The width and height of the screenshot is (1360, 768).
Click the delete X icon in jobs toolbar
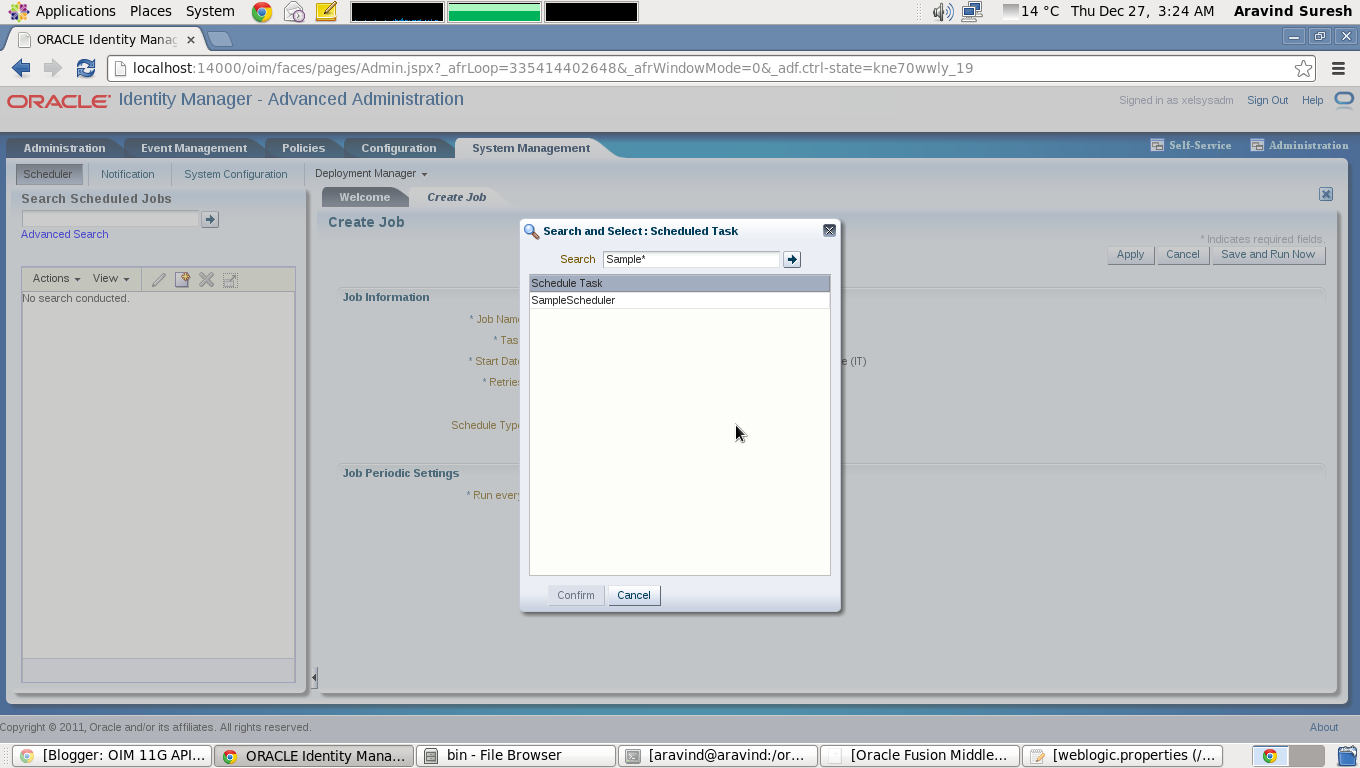click(x=206, y=280)
